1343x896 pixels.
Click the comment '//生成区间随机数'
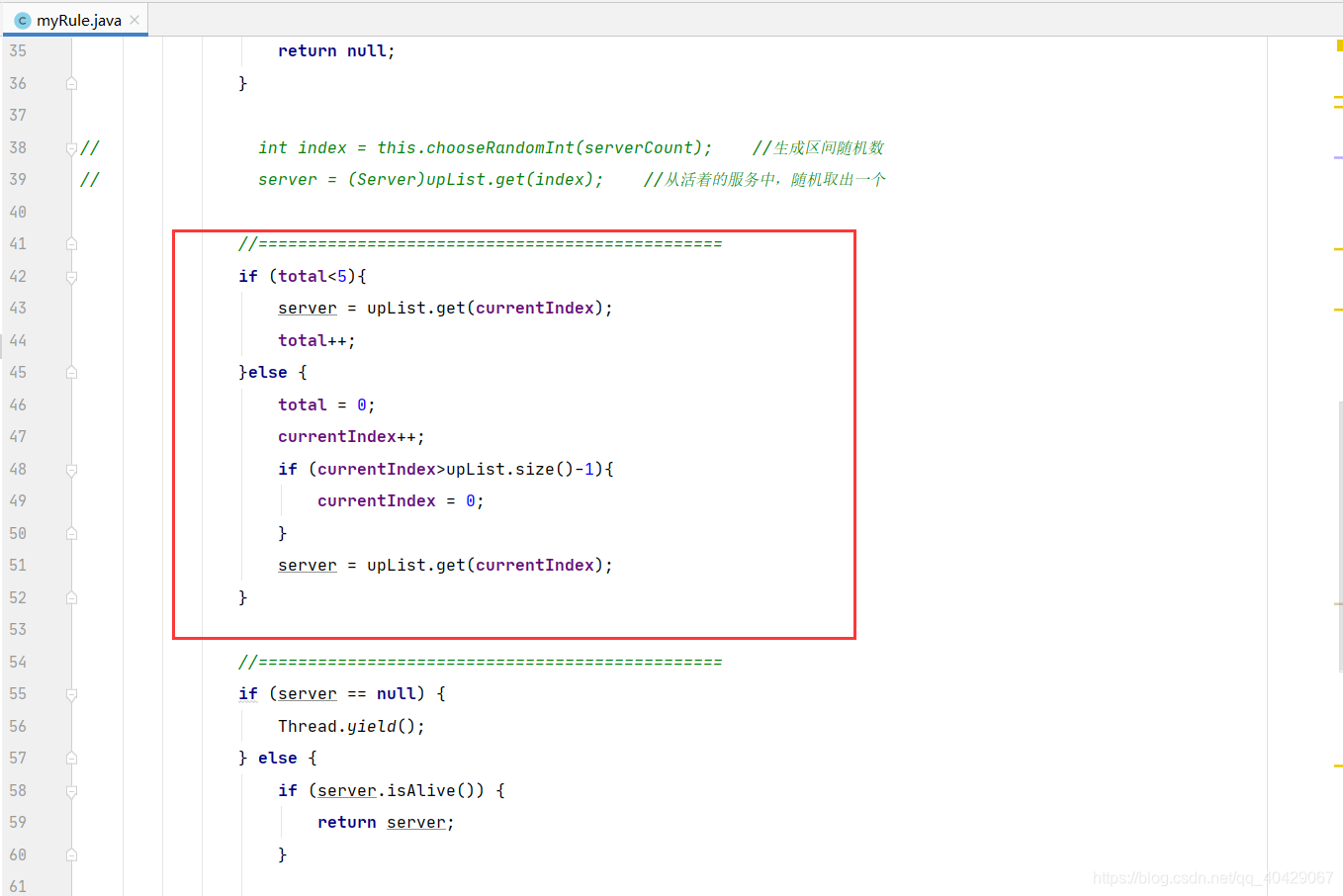[818, 148]
